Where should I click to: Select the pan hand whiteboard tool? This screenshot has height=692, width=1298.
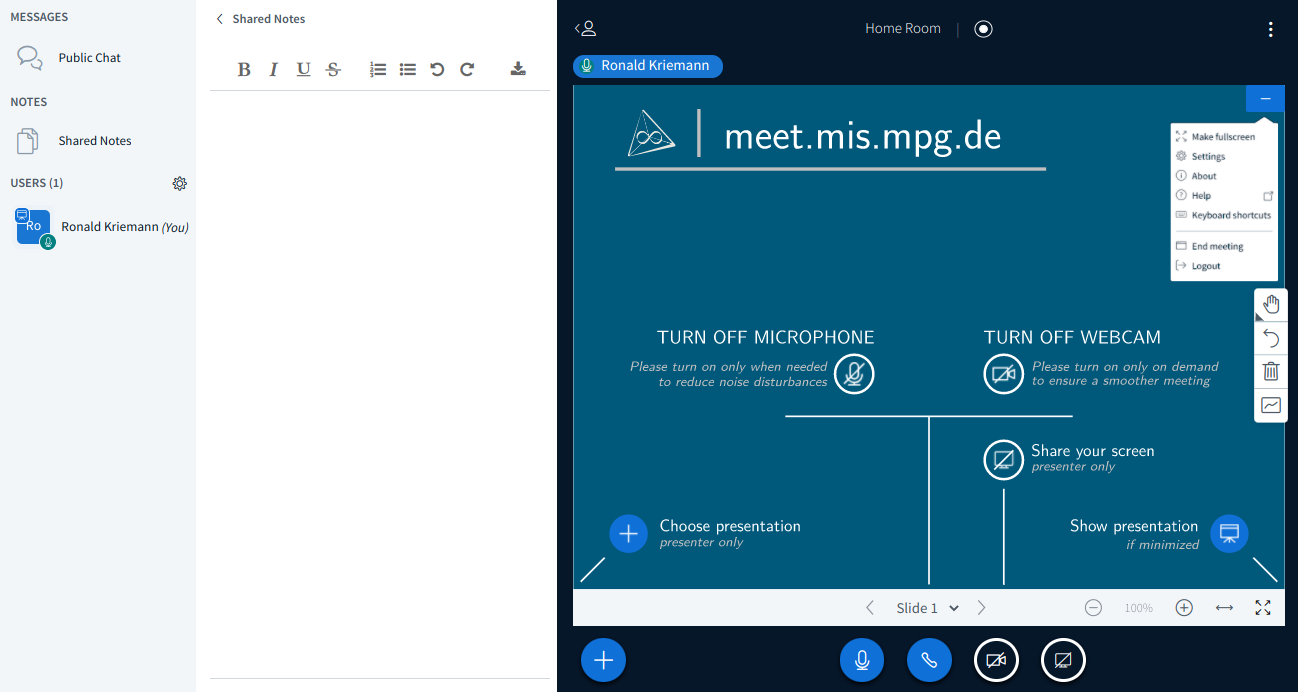click(1271, 305)
